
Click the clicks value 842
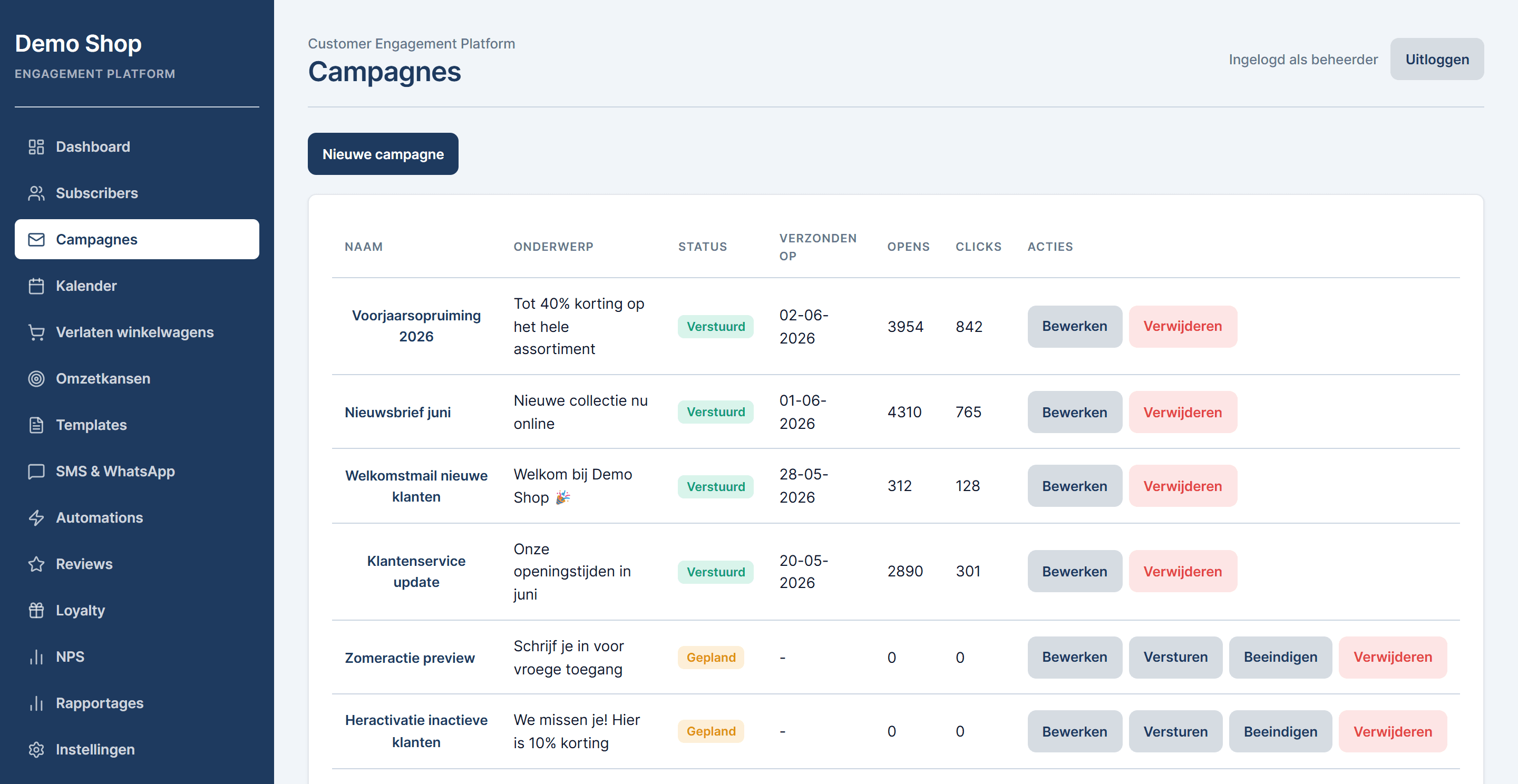coord(969,326)
